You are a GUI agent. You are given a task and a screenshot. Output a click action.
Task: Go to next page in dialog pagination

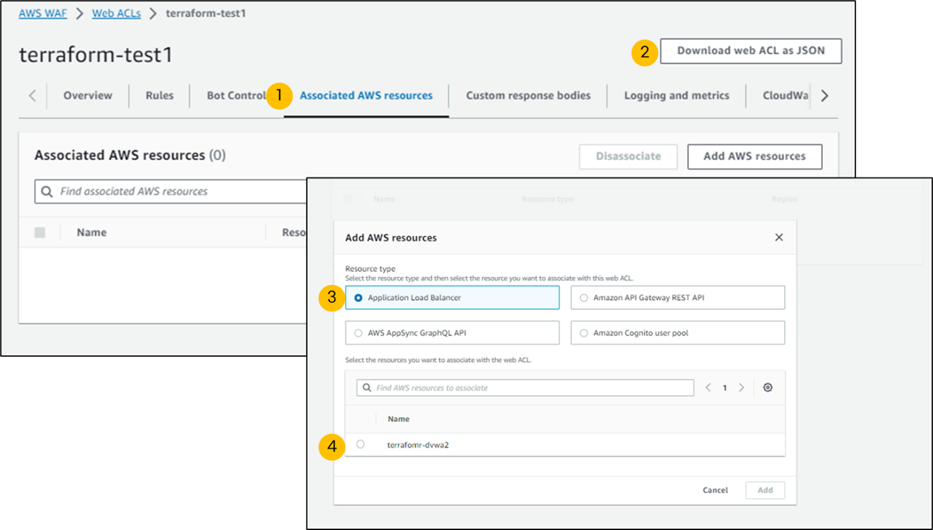[741, 388]
